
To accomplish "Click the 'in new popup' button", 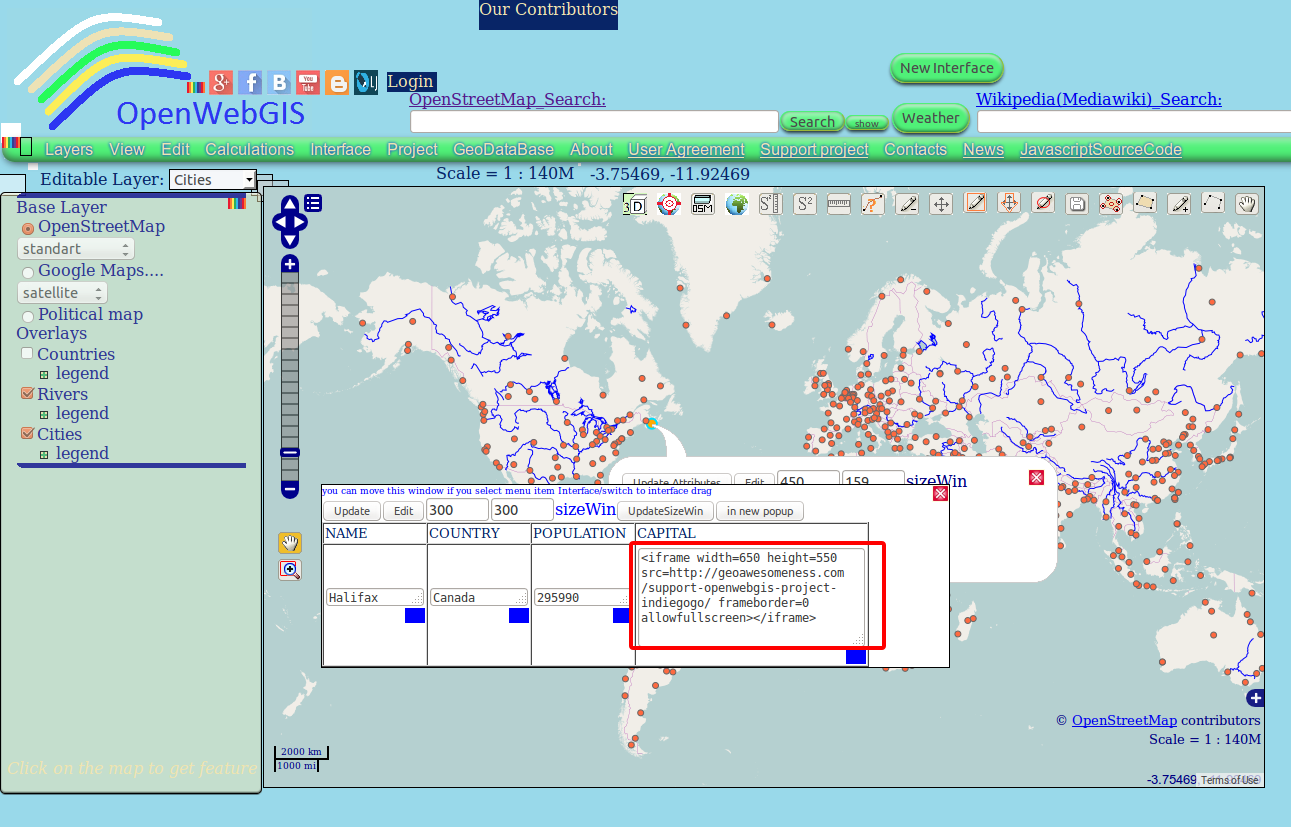I will pos(760,511).
